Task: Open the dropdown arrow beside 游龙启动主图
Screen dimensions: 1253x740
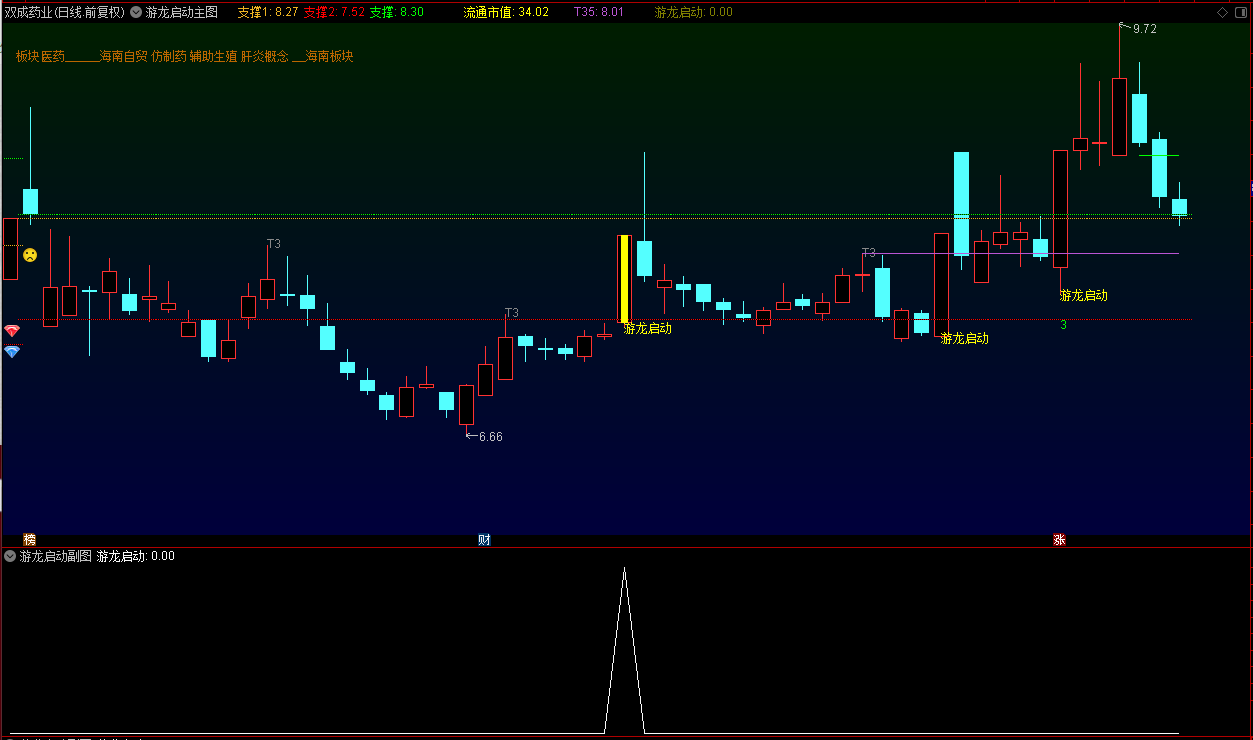Action: pyautogui.click(x=136, y=12)
